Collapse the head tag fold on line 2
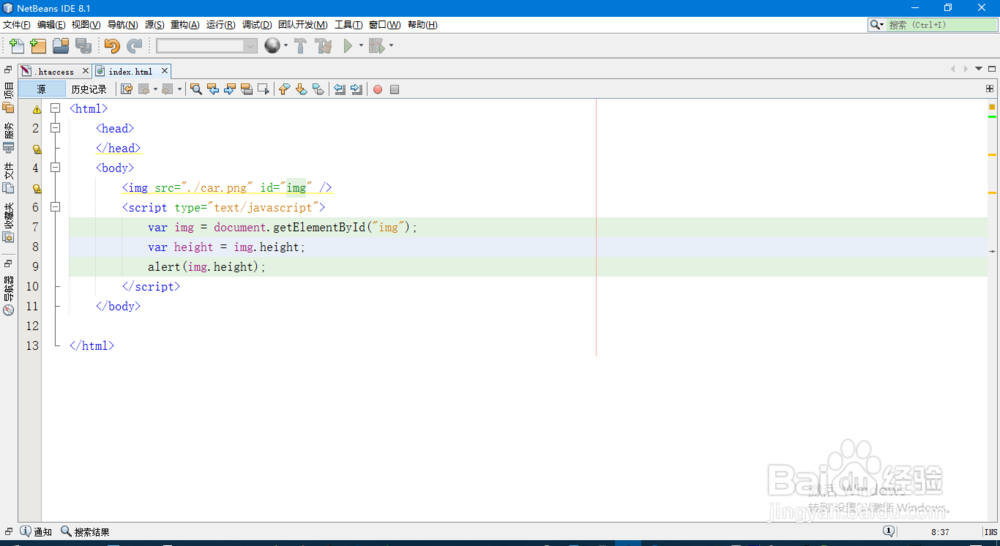The image size is (1000, 546). pyautogui.click(x=55, y=128)
